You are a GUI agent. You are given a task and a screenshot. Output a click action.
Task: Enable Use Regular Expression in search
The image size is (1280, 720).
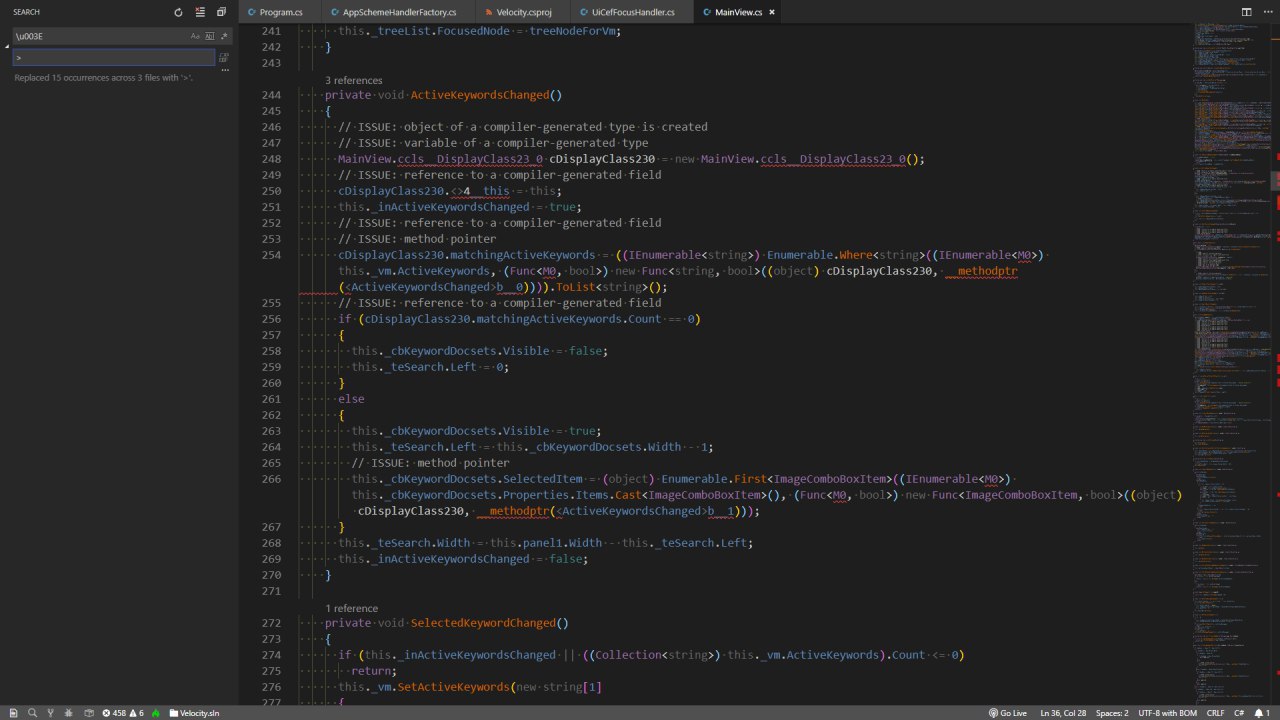click(x=224, y=36)
